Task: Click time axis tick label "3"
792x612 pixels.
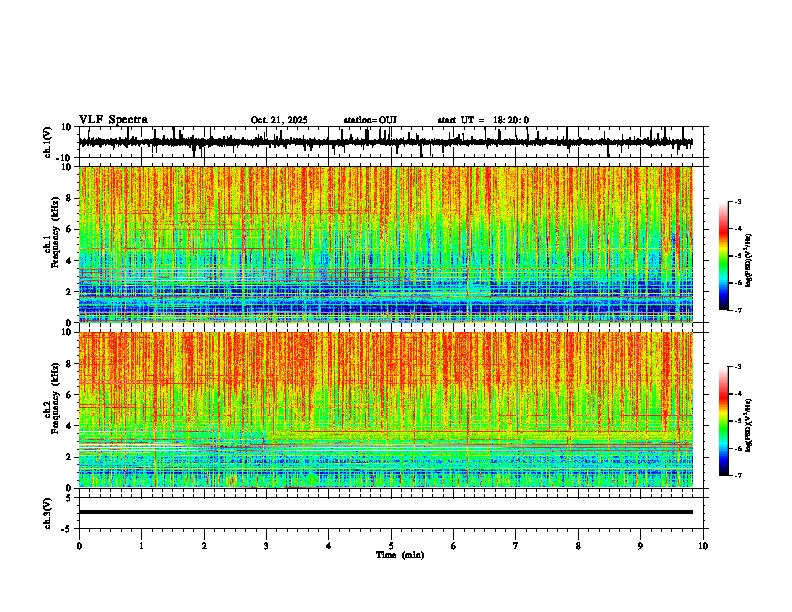Action: click(x=266, y=546)
